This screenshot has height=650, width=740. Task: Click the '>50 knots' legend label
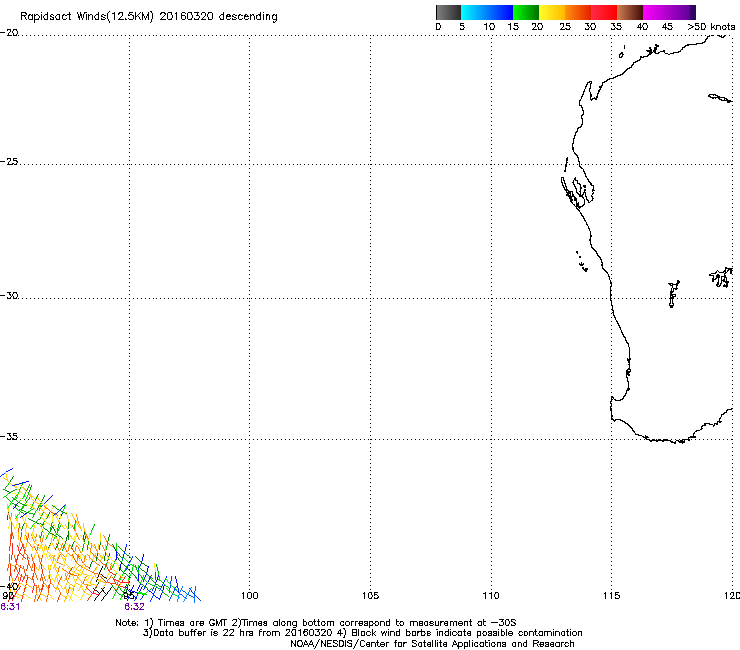click(x=711, y=27)
